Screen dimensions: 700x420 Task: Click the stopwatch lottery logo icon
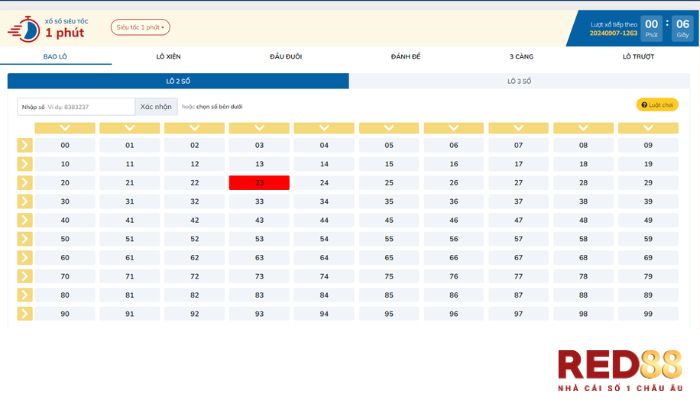click(x=24, y=29)
